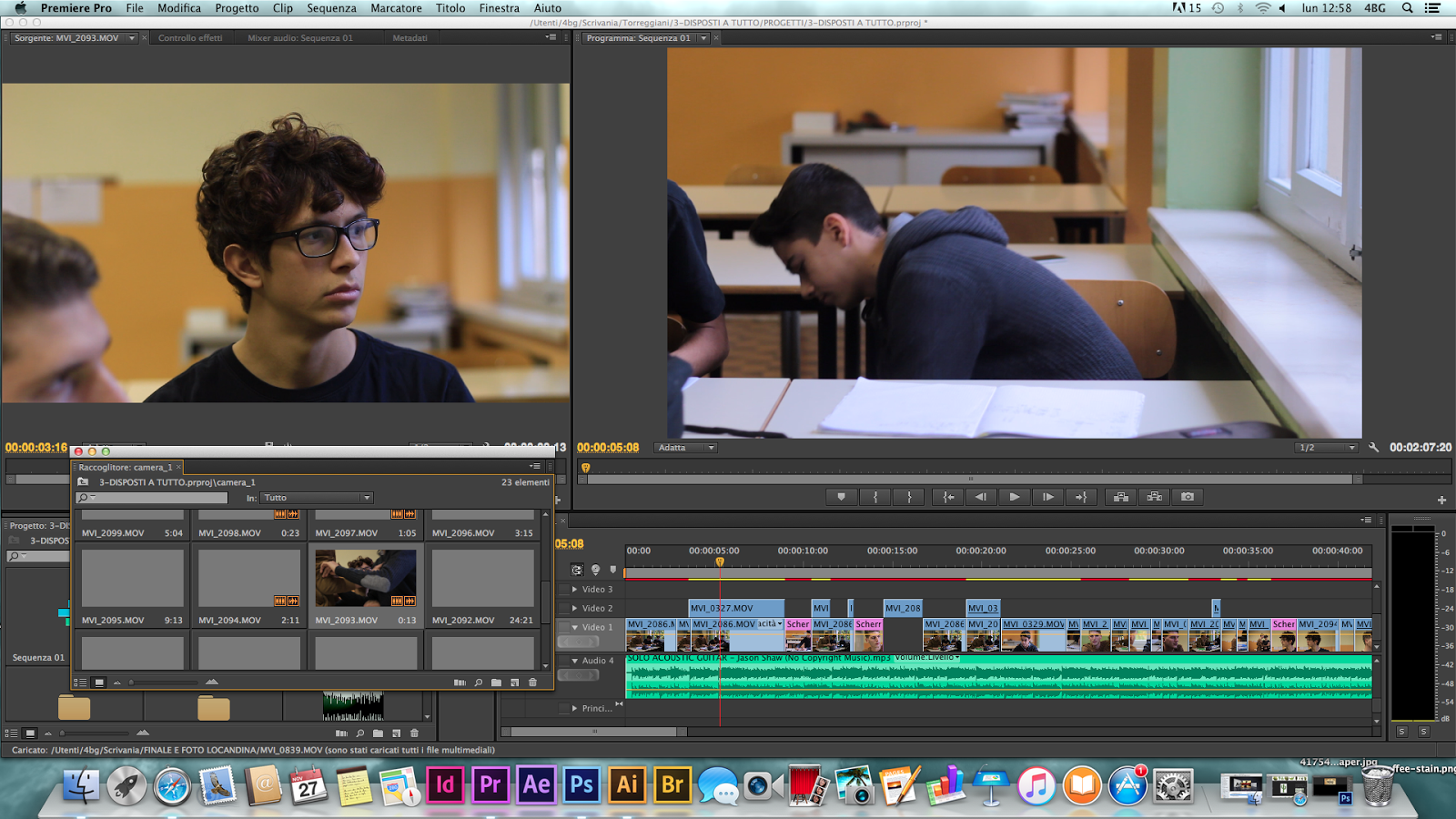
Task: Create a new item in camera_1 bin
Action: (x=514, y=682)
